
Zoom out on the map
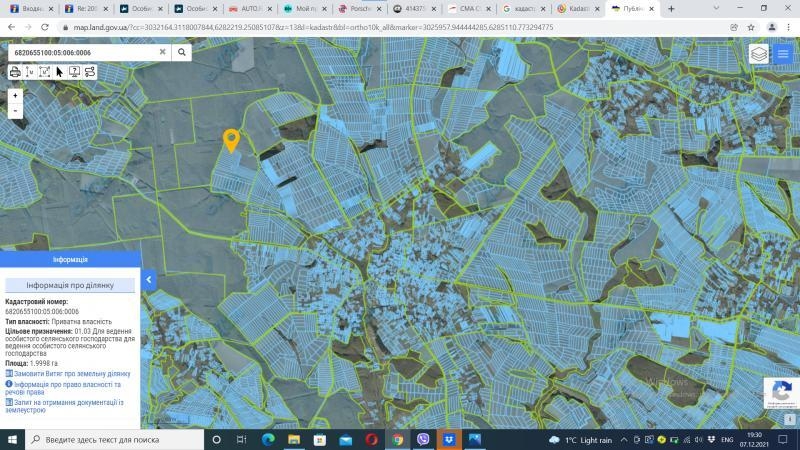[x=15, y=111]
